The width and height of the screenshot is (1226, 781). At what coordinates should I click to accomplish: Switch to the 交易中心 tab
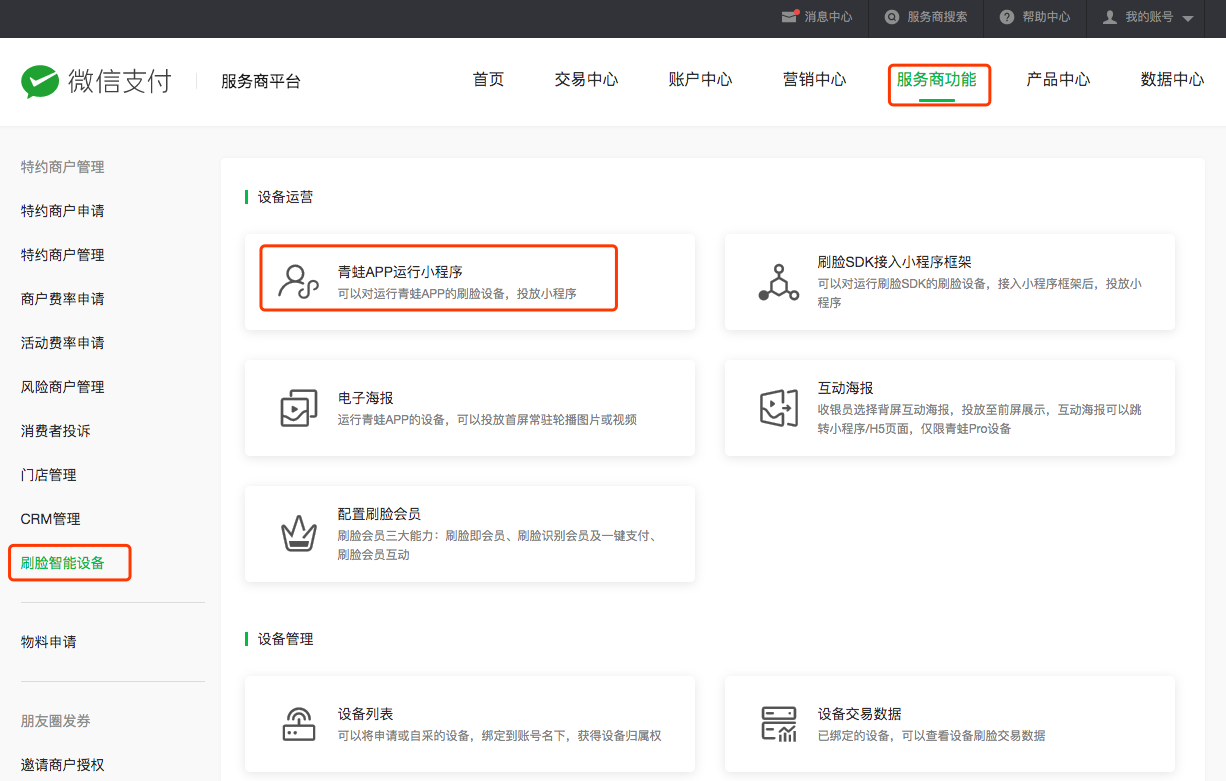coord(586,80)
